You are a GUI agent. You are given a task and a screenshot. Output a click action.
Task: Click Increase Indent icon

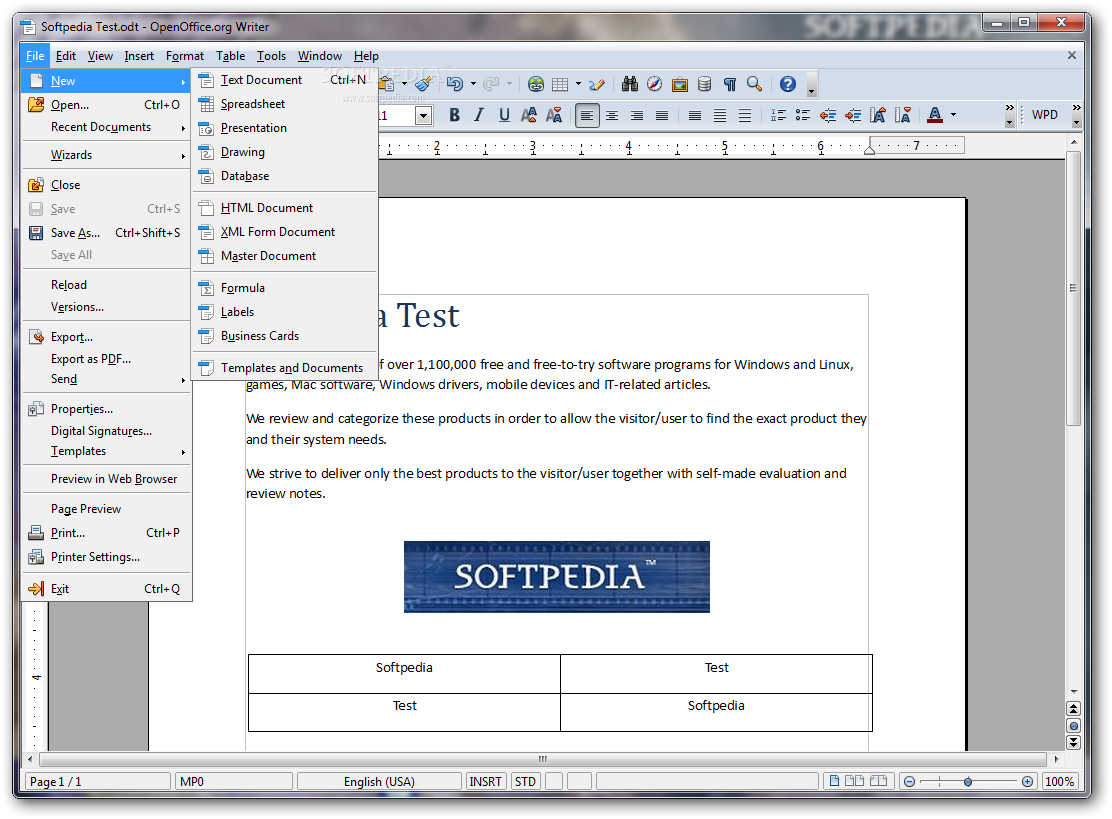853,115
